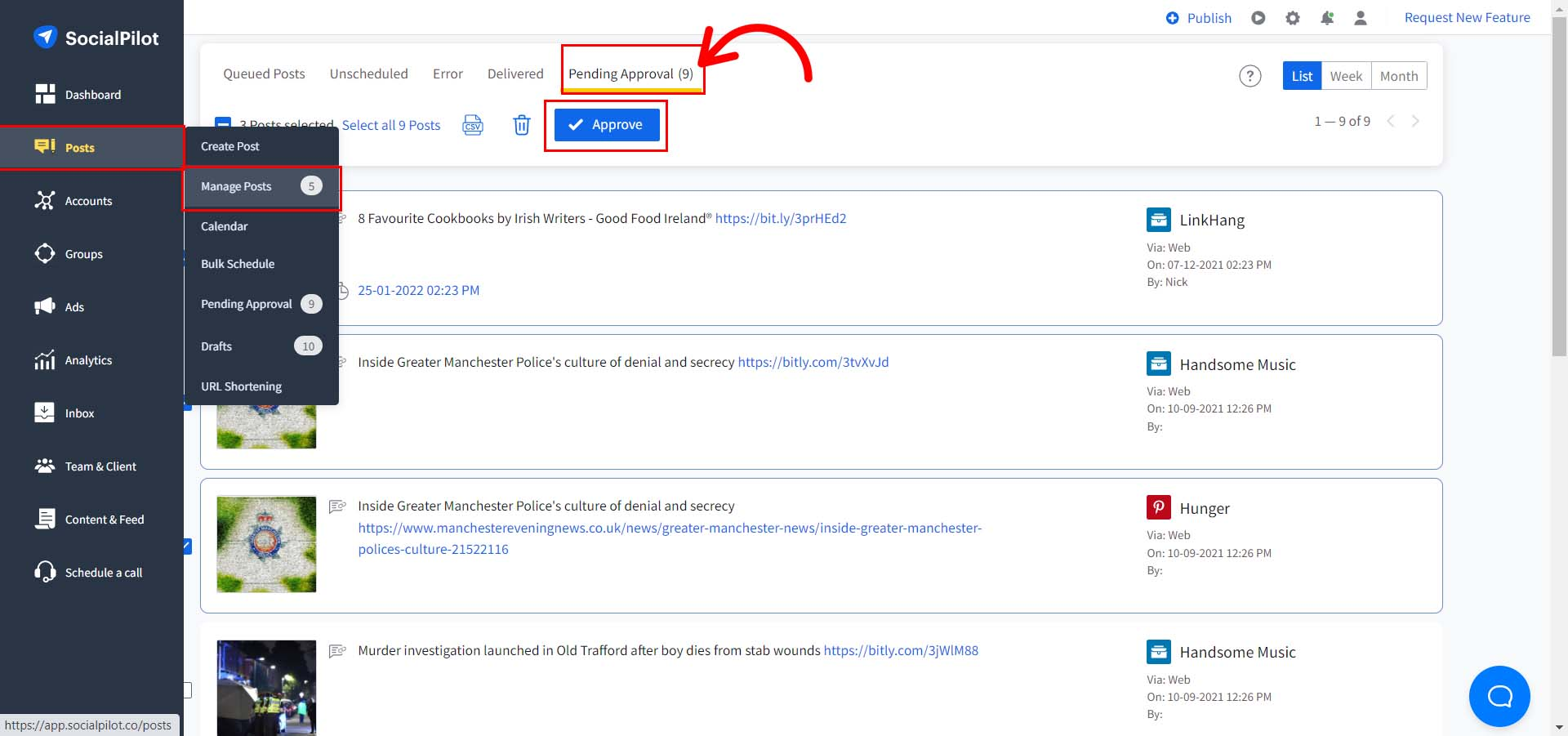Open the user profile icon
The width and height of the screenshot is (1568, 736).
(1361, 17)
